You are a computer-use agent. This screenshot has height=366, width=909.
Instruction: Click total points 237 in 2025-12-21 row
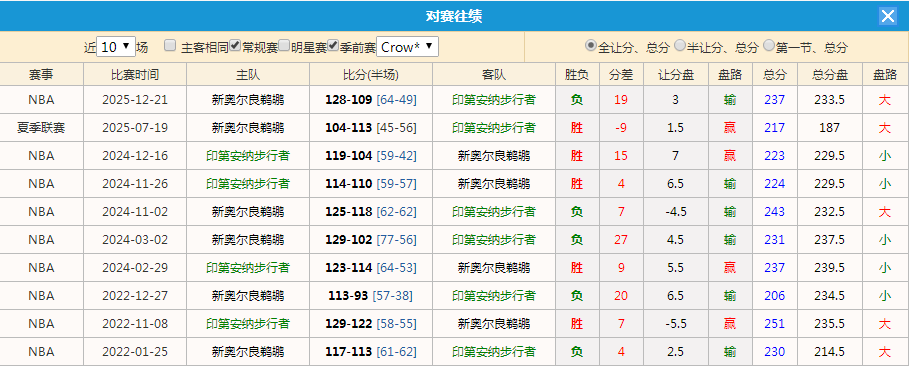tap(775, 100)
